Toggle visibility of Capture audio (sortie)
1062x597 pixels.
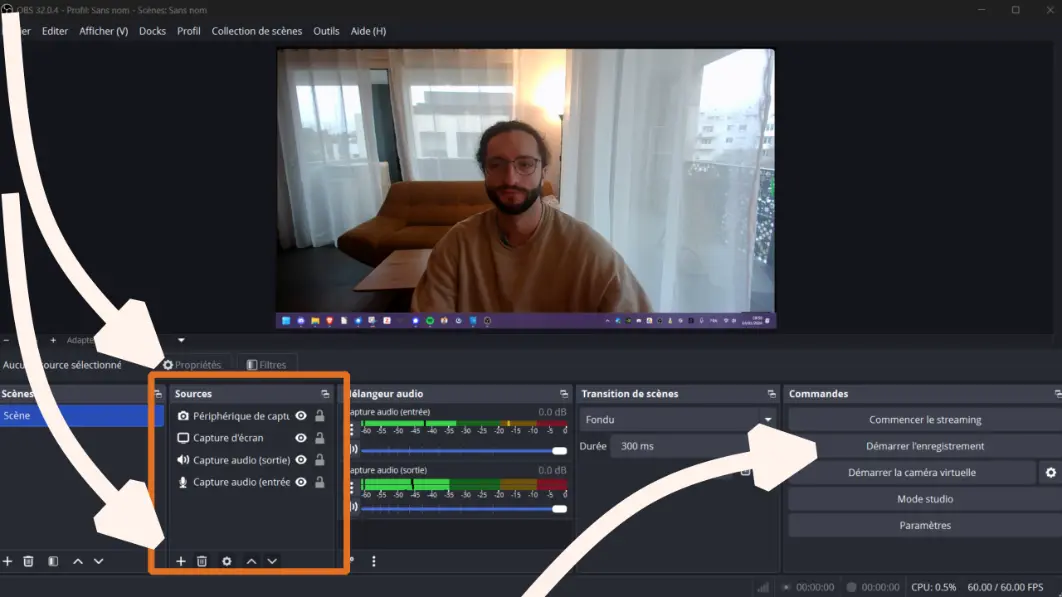coord(301,460)
